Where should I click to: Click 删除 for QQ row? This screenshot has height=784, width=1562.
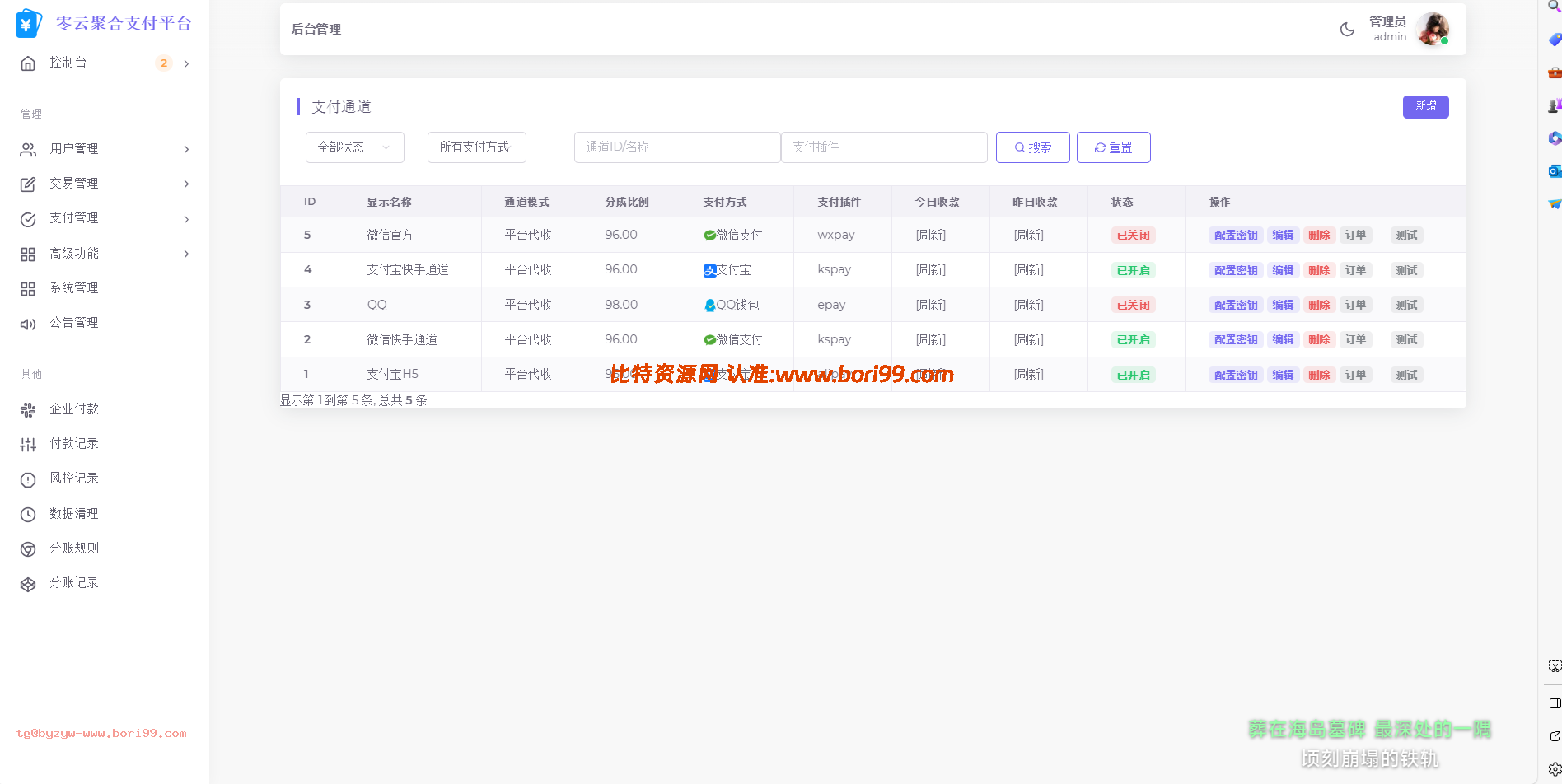point(1319,305)
